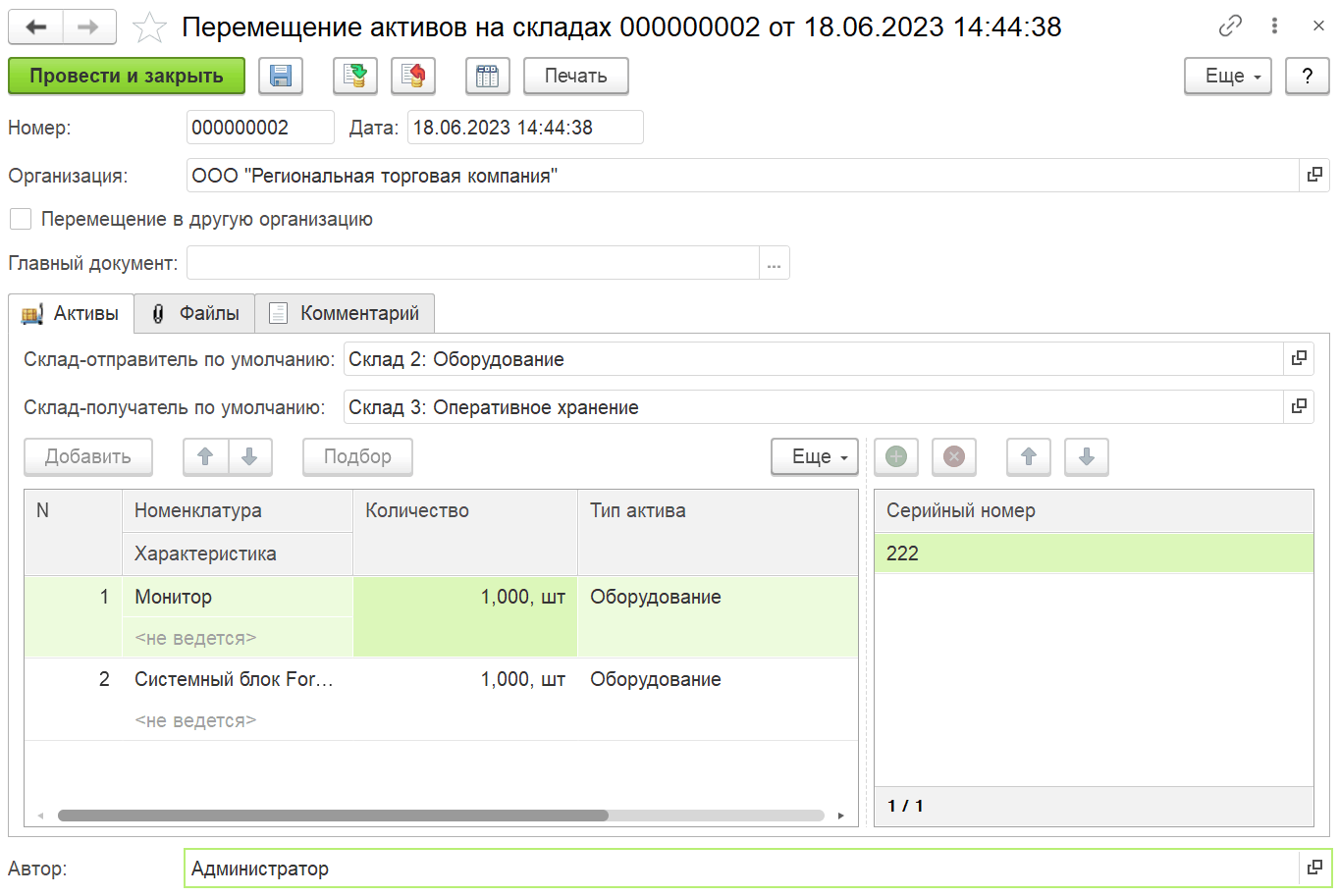Image resolution: width=1339 pixels, height=896 pixels.
Task: Move serial number down
Action: click(1087, 456)
